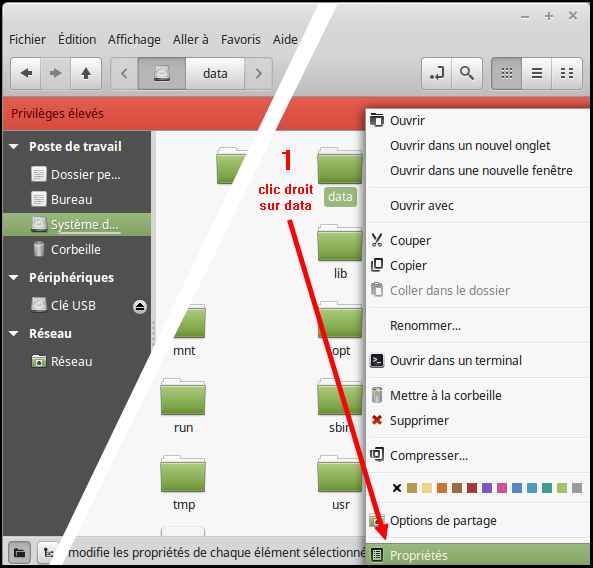Choose Couper in the context menu

[478, 241]
